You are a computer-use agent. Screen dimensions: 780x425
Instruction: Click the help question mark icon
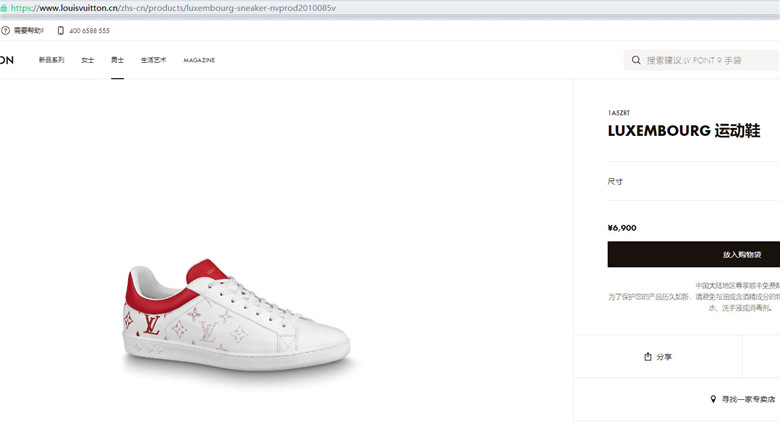(x=5, y=30)
